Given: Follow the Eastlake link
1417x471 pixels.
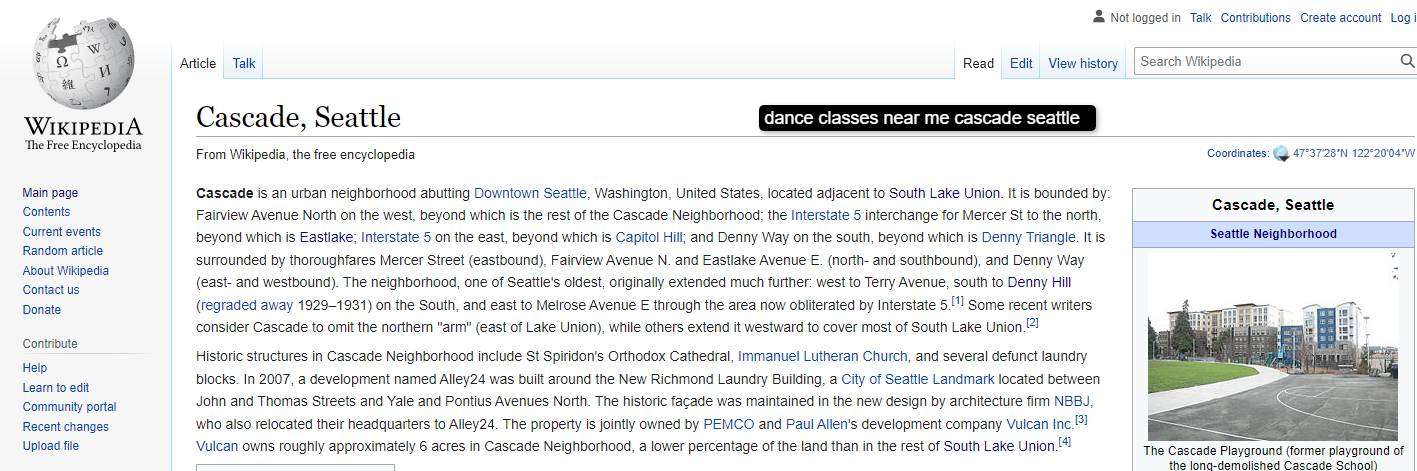Looking at the screenshot, I should (x=326, y=237).
